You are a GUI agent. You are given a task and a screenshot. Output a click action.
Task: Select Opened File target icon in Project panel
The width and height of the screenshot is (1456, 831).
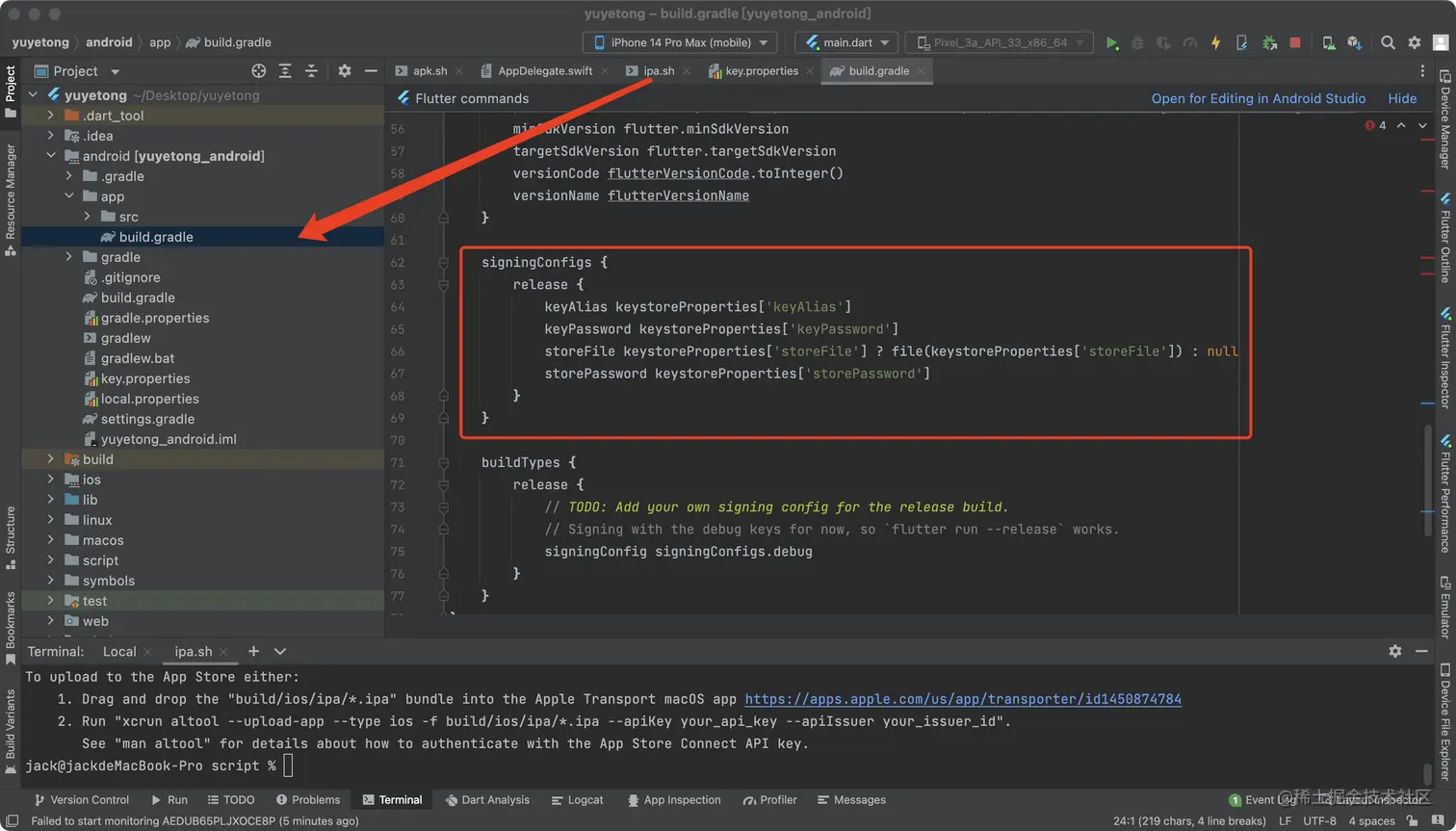pos(259,71)
